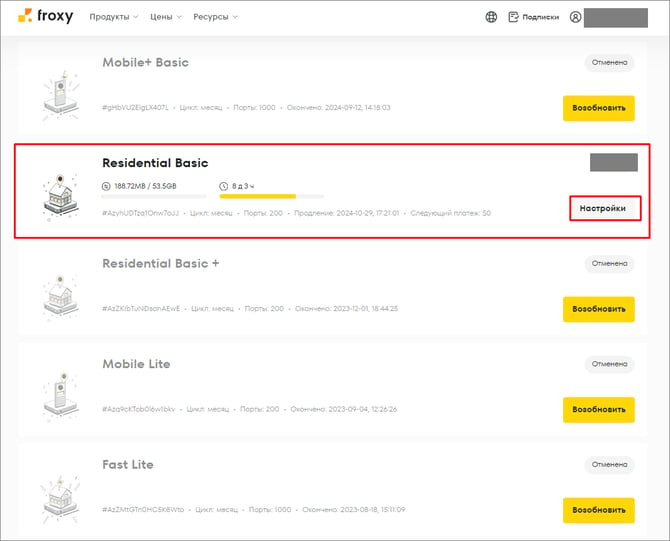Click the traffic usage icon beside 188.72MB
The image size is (670, 541).
(x=106, y=186)
